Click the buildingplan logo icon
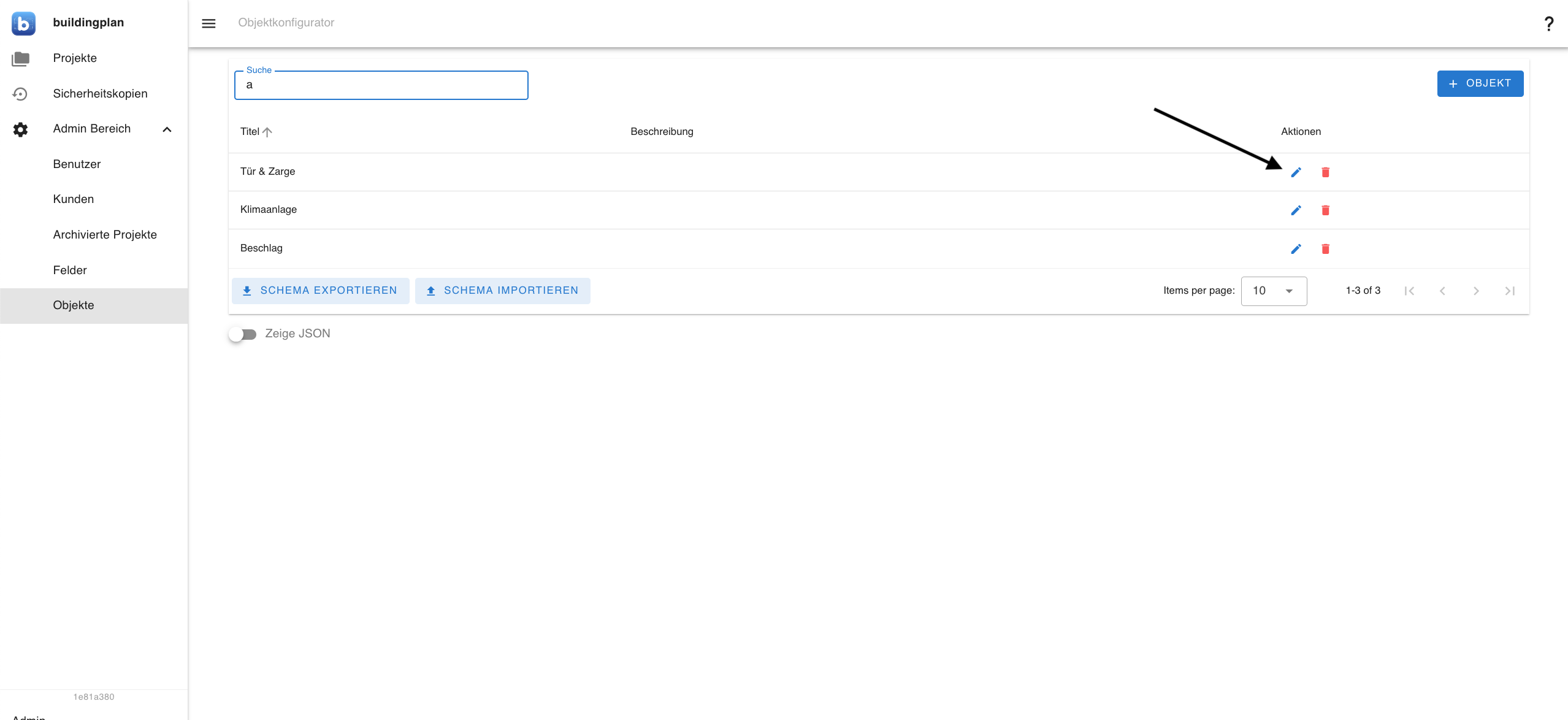The image size is (1568, 720). coord(23,23)
